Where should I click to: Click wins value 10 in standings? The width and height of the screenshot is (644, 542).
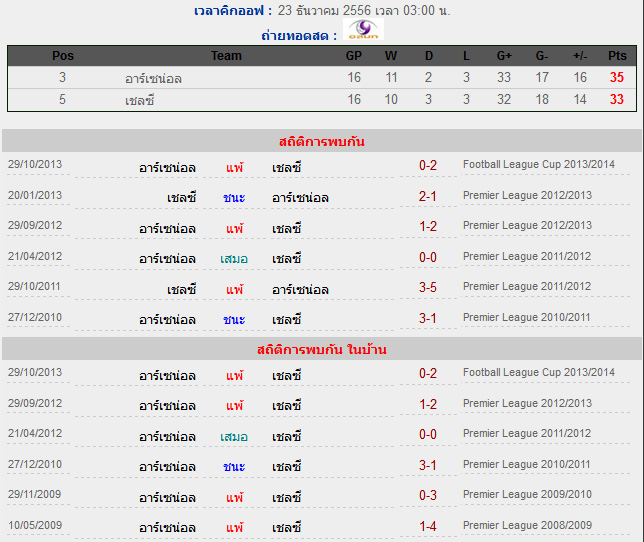tap(391, 99)
